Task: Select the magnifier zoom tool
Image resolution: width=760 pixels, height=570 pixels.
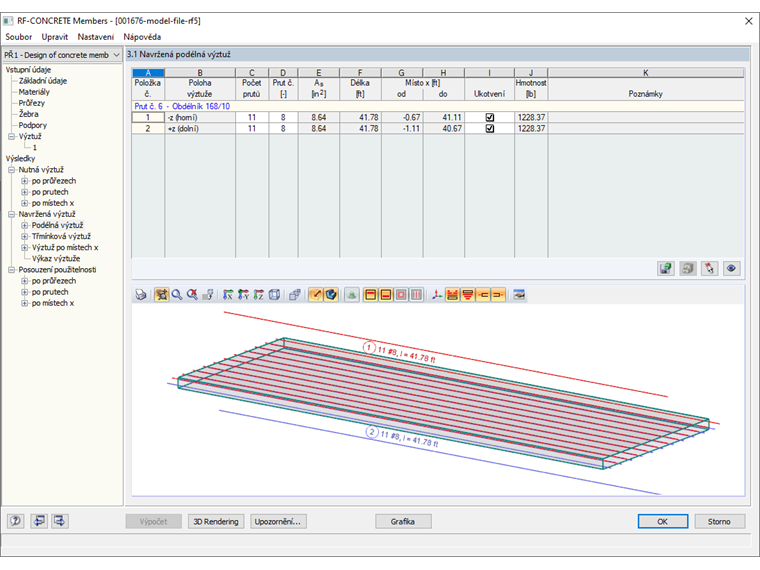Action: (177, 295)
